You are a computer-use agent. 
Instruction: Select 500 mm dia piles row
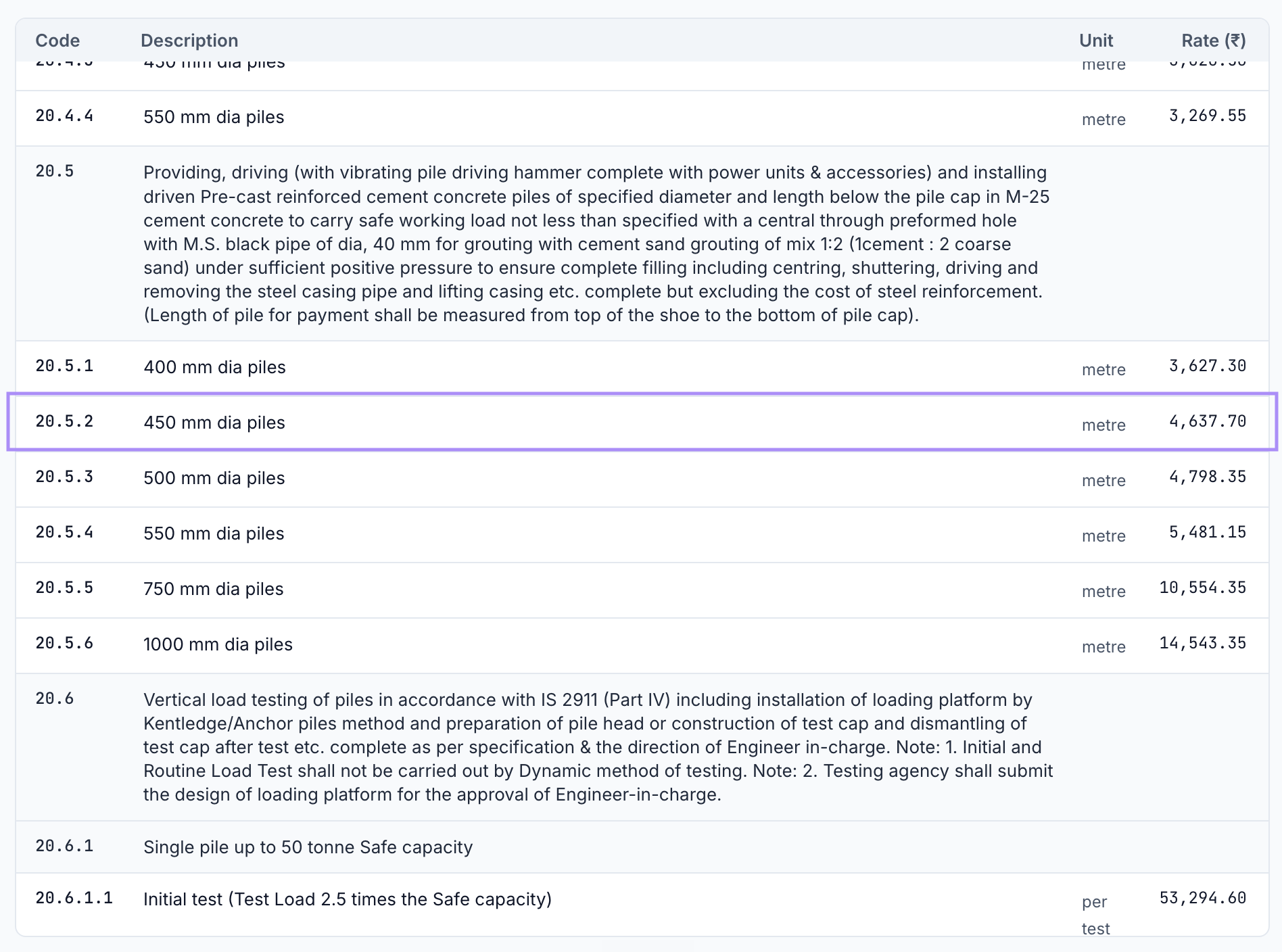click(x=642, y=479)
